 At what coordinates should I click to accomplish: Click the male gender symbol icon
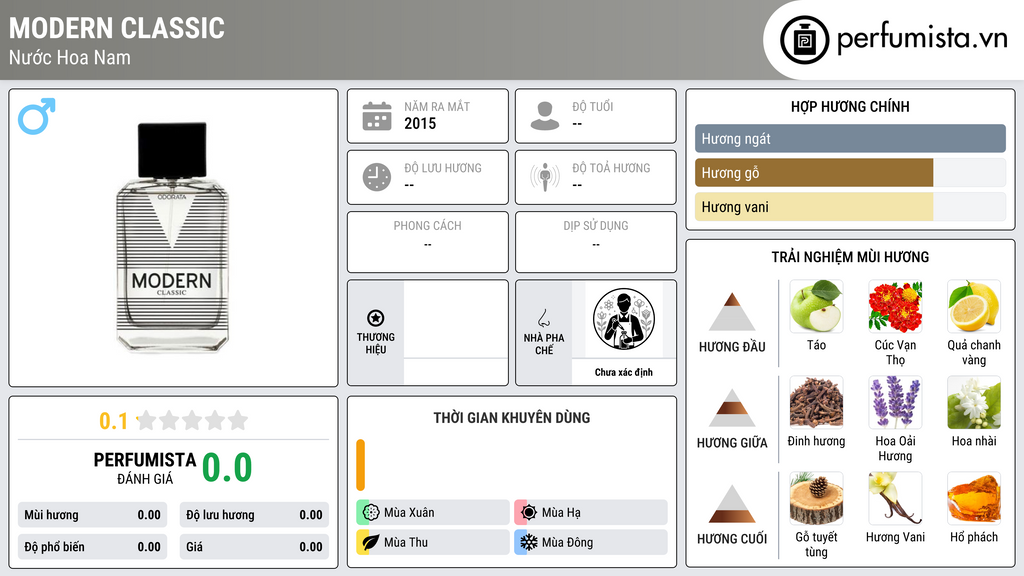click(x=37, y=116)
